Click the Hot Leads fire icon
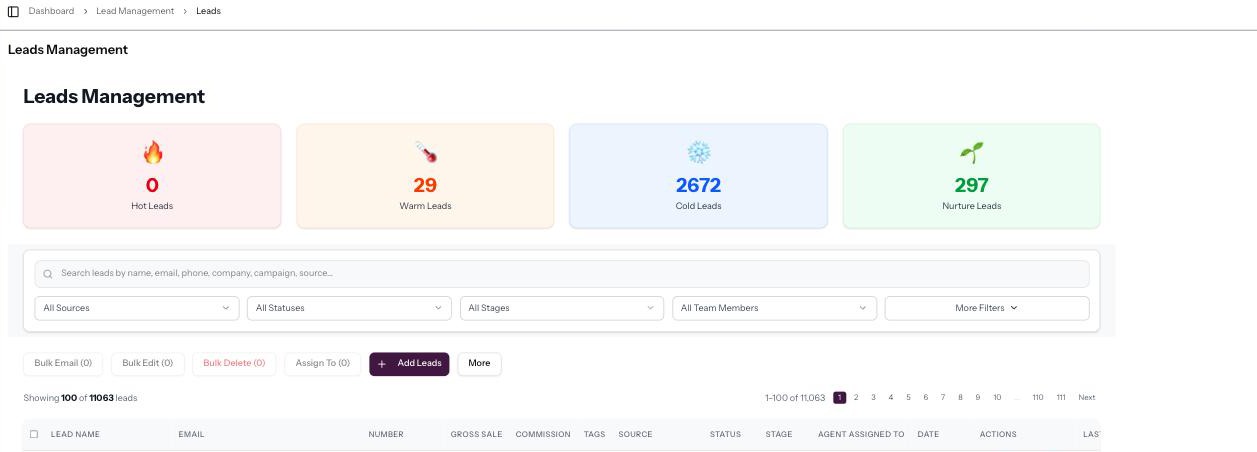Screen dimensions: 1257x452 click(152, 152)
